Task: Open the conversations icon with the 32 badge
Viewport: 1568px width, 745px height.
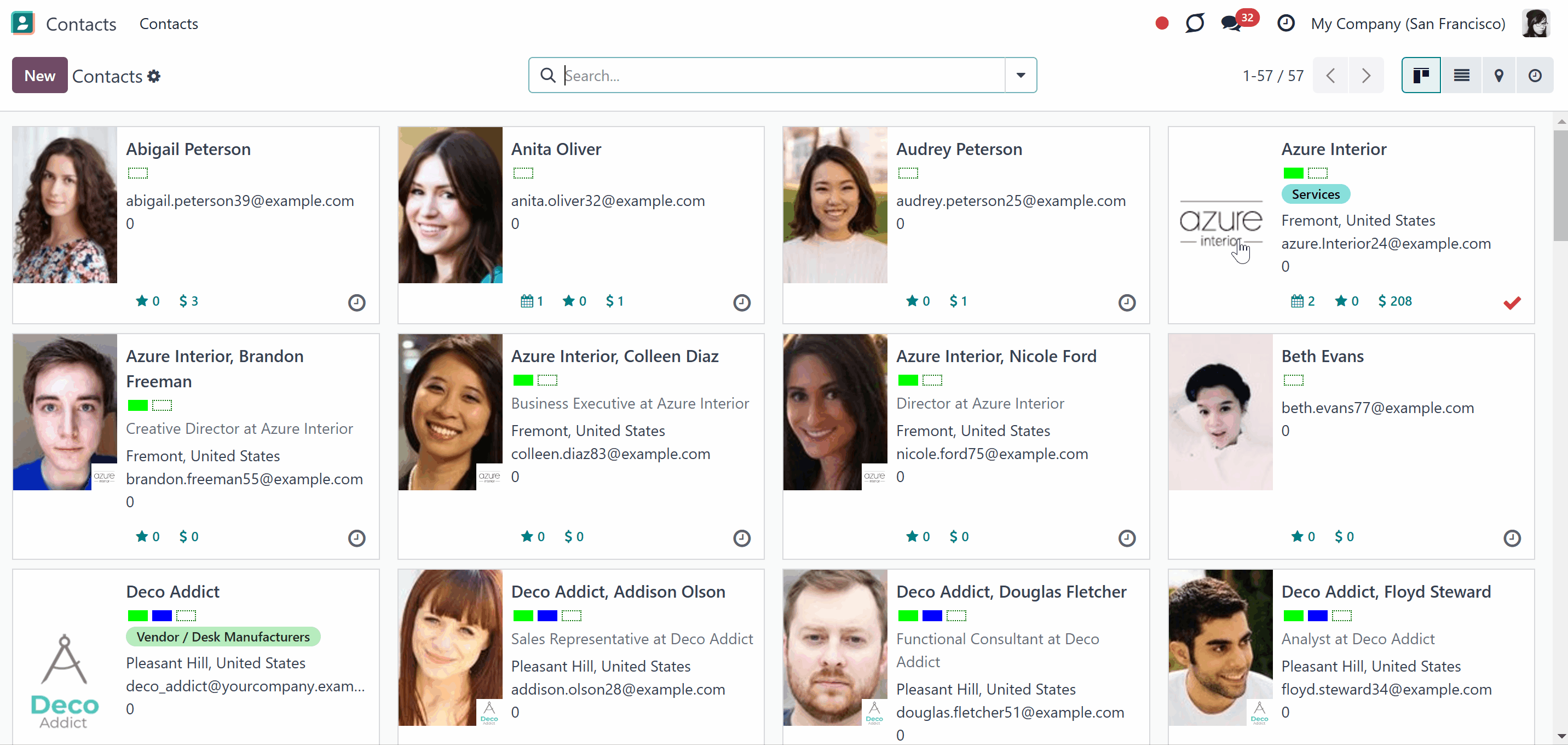Action: tap(1231, 24)
